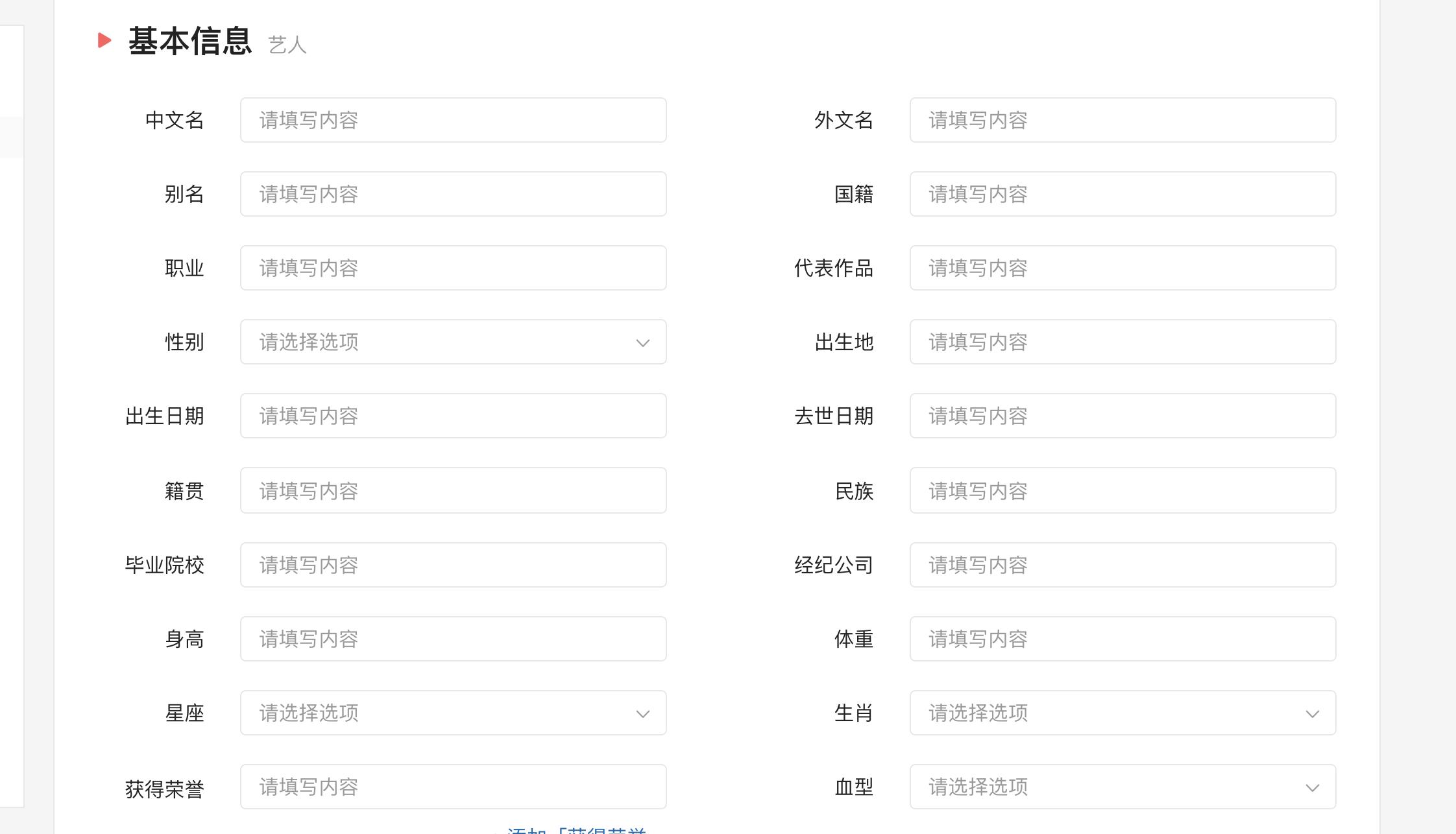This screenshot has height=834, width=1456.
Task: Open the 血型 (blood type) dropdown
Action: click(1123, 787)
